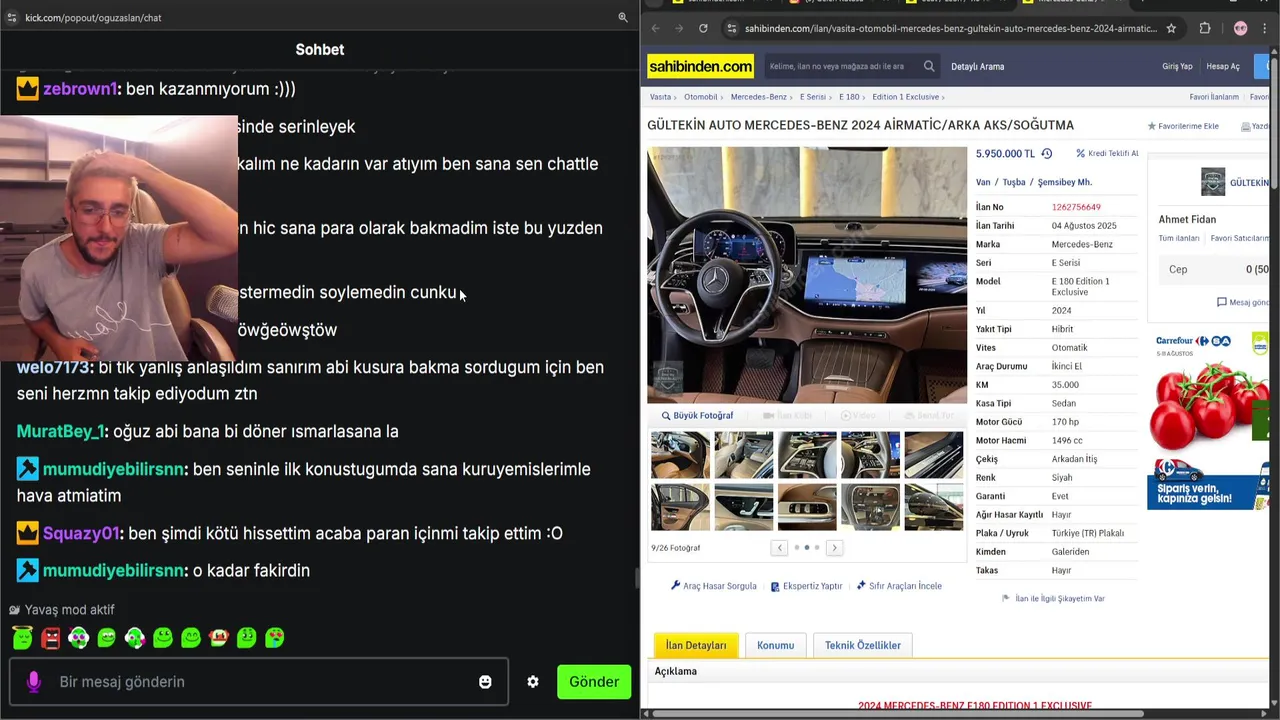Open the E Serisi breadcrumb
The height and width of the screenshot is (720, 1280).
(x=813, y=97)
